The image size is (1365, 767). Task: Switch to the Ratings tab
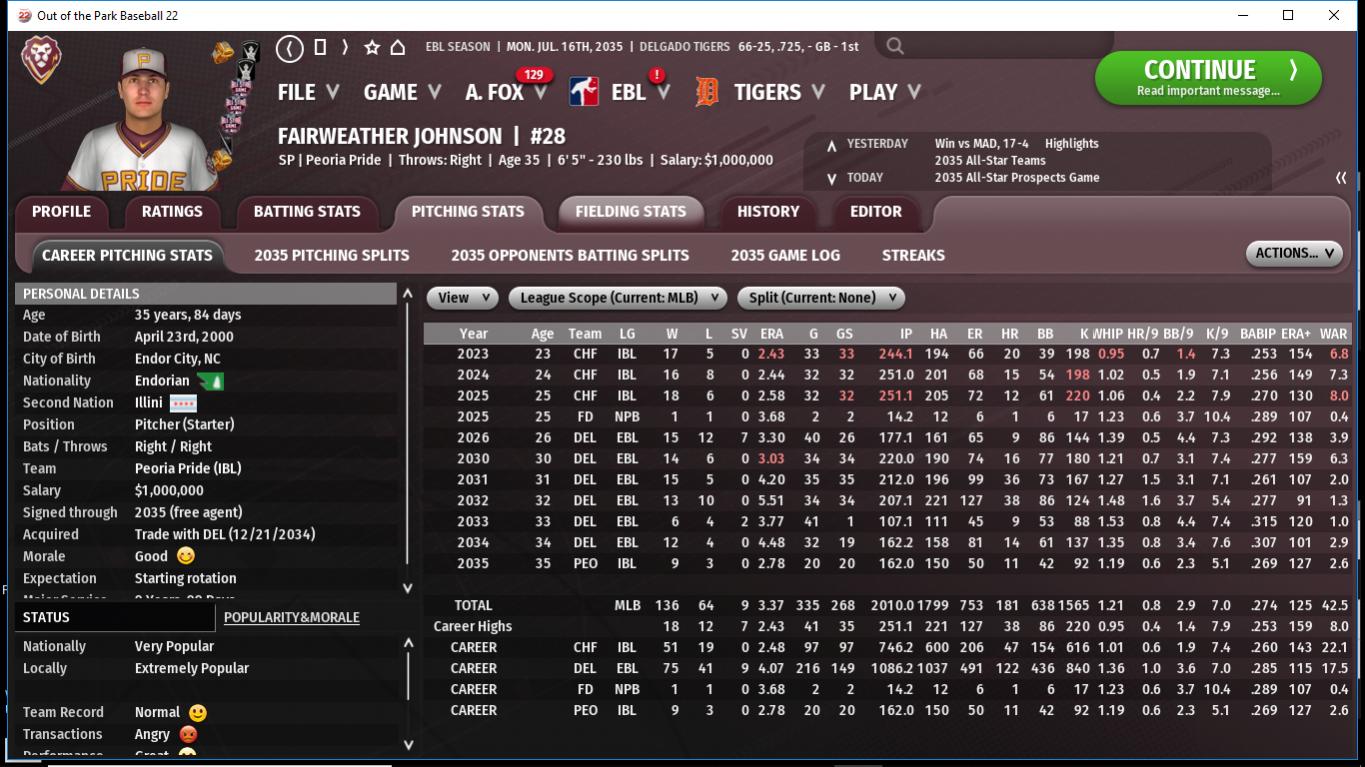172,211
